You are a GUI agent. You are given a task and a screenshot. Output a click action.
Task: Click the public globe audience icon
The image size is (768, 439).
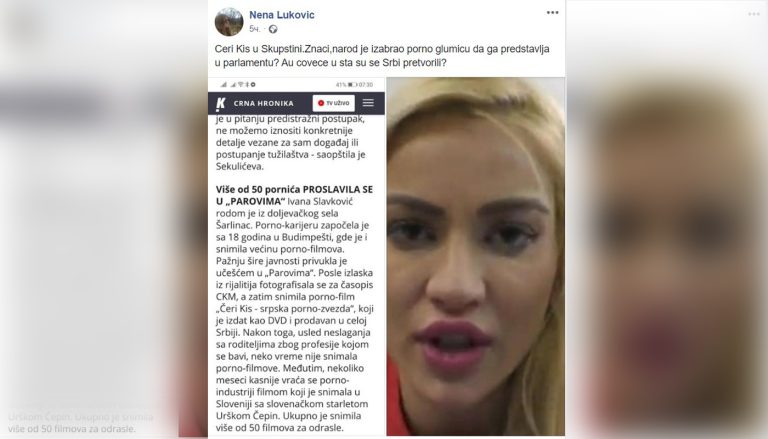click(x=273, y=29)
